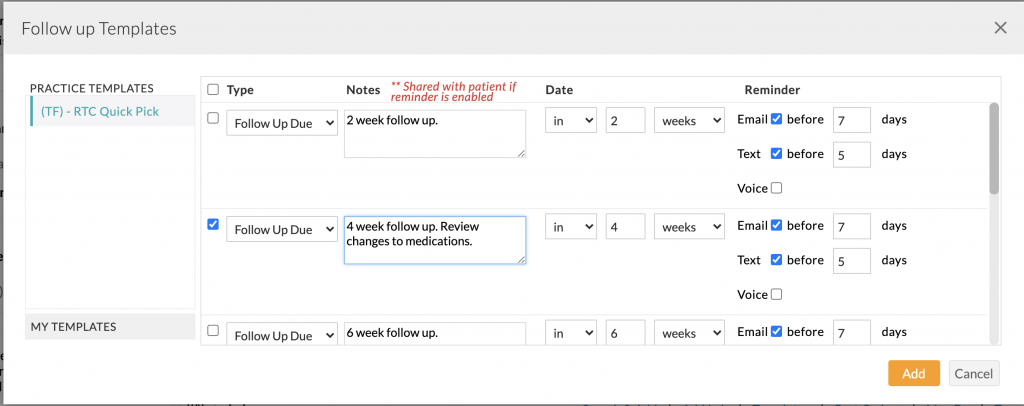Click the template list vertical scrollbar

(x=993, y=150)
